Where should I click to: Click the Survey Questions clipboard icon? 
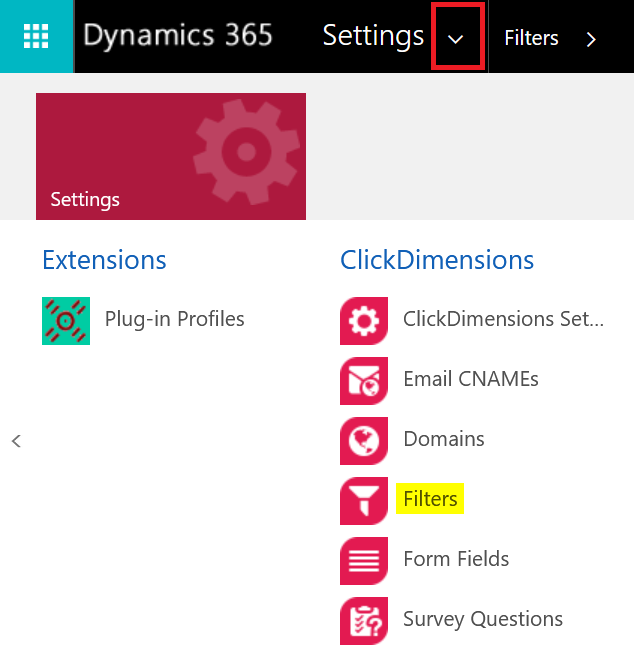(x=364, y=621)
